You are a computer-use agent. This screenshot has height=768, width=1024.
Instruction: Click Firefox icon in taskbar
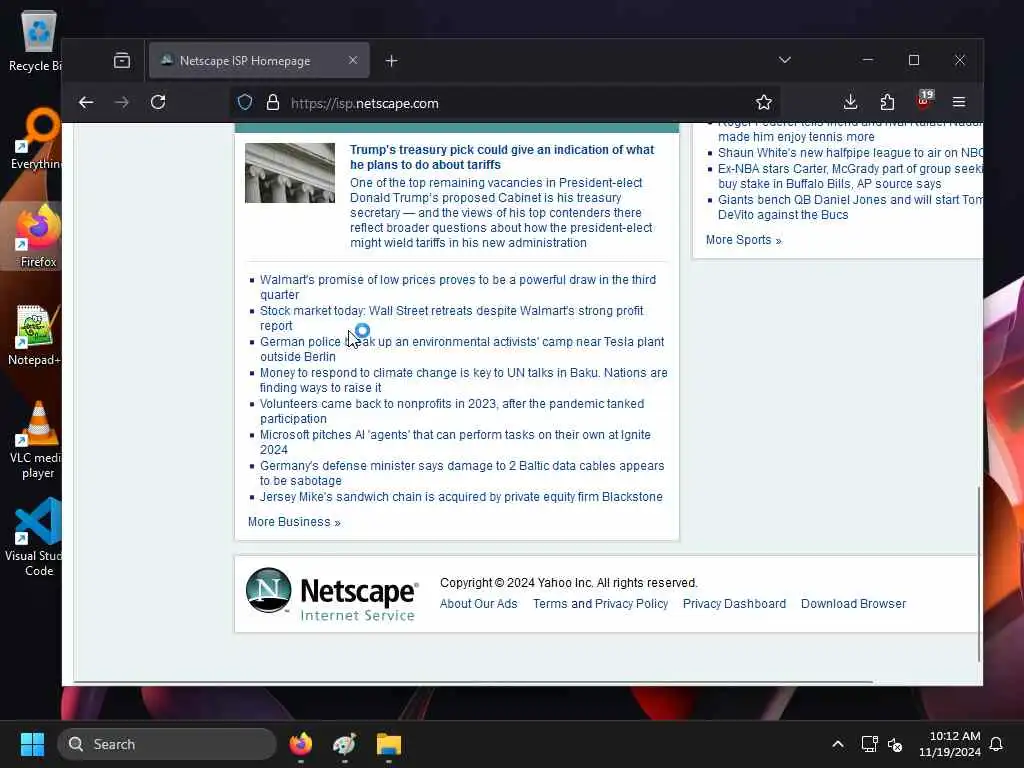pyautogui.click(x=300, y=744)
